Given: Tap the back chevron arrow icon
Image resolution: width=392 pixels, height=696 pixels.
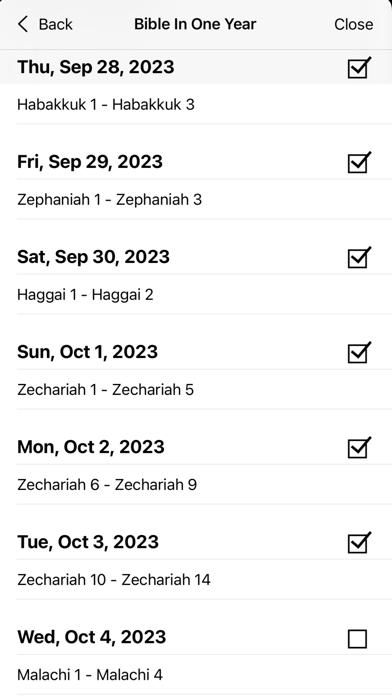Looking at the screenshot, I should tap(23, 24).
